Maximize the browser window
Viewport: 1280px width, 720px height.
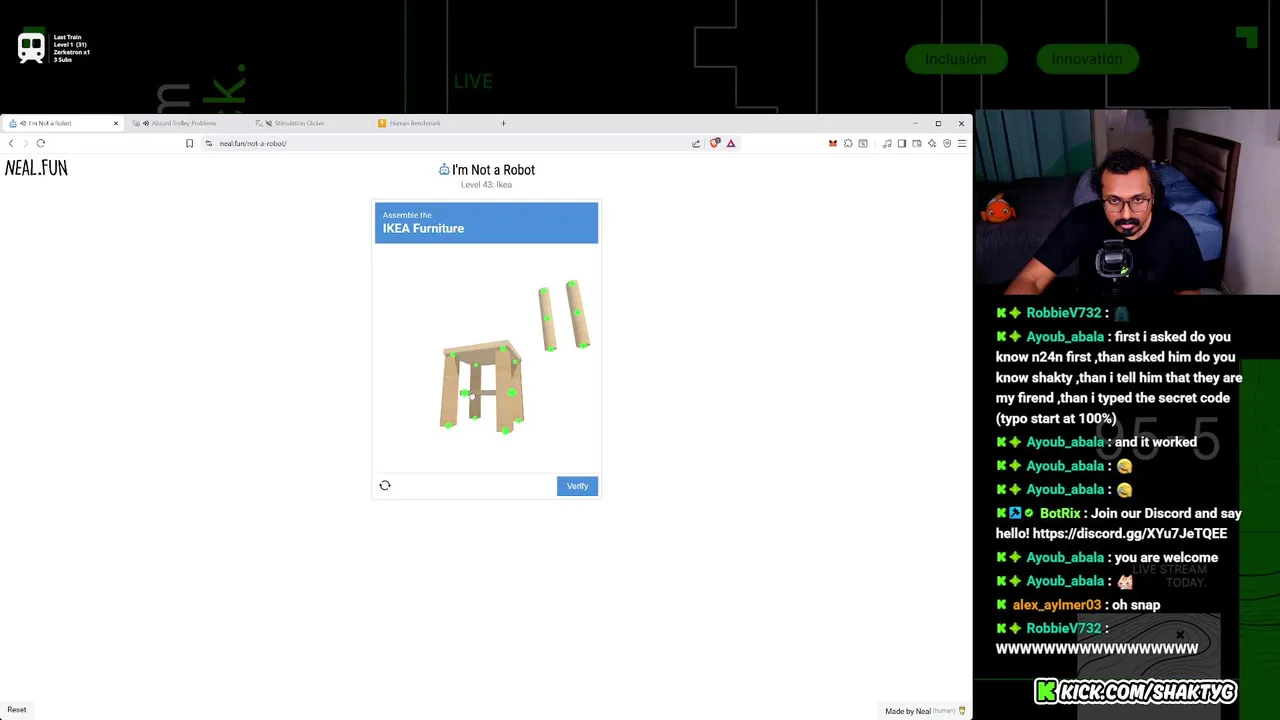click(x=938, y=123)
